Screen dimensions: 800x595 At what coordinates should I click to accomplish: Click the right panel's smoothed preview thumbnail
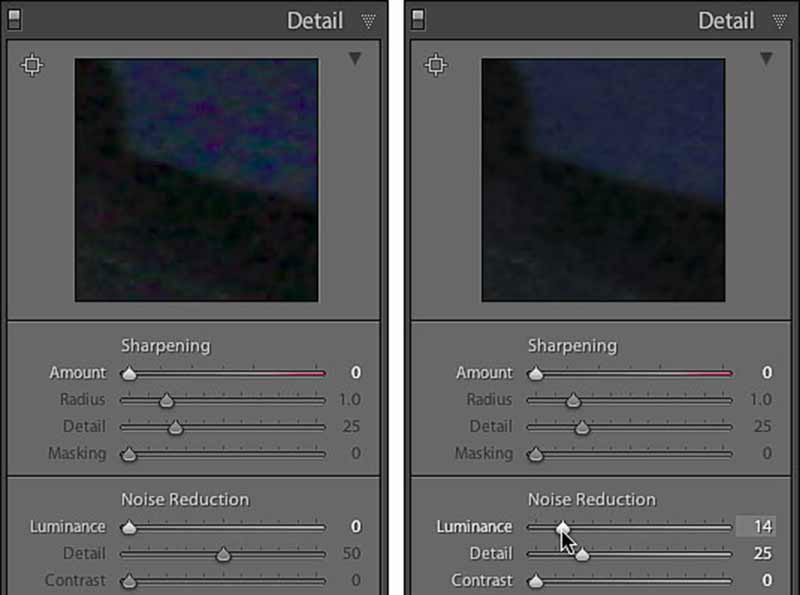(x=603, y=180)
